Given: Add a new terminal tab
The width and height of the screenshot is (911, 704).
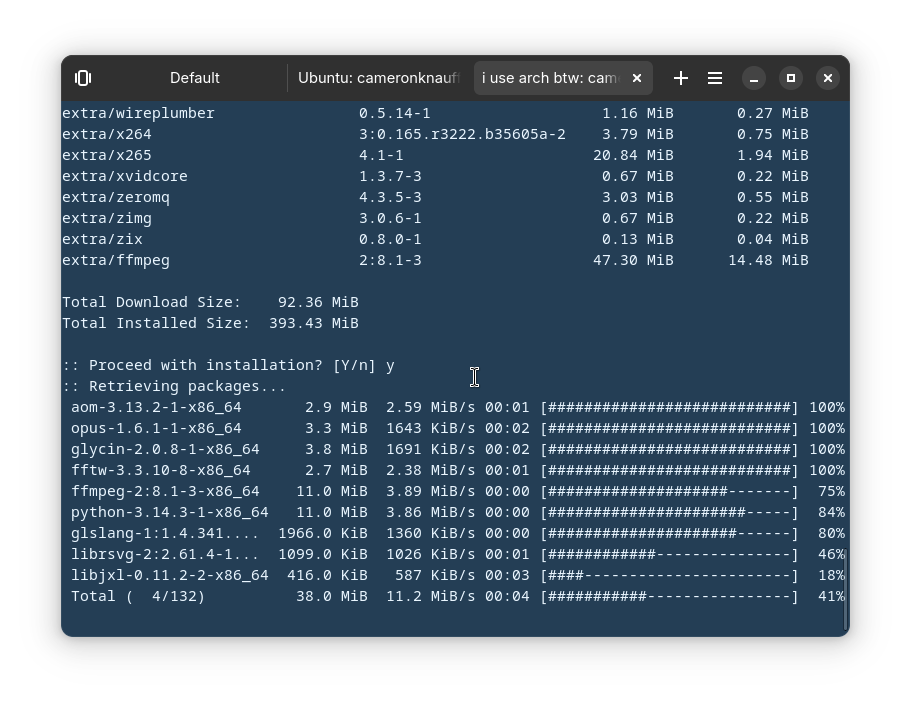Looking at the screenshot, I should tap(681, 78).
